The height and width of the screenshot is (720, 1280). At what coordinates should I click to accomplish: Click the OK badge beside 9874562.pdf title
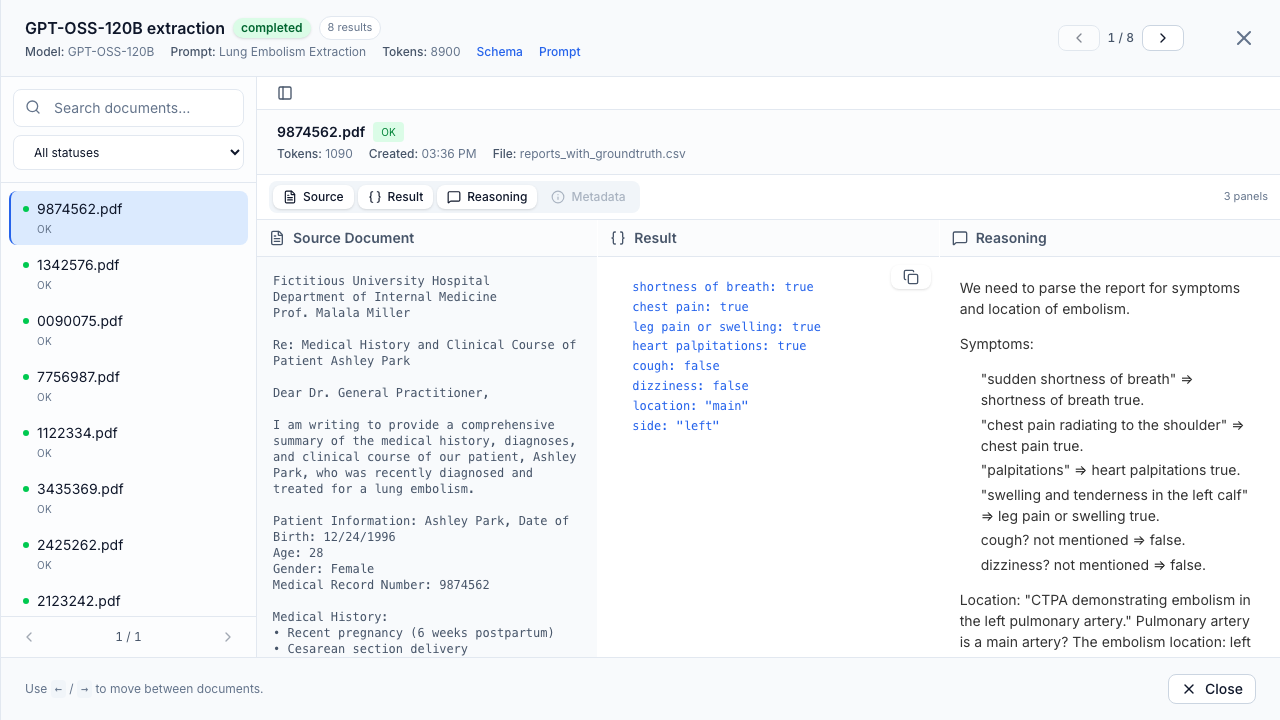(388, 132)
